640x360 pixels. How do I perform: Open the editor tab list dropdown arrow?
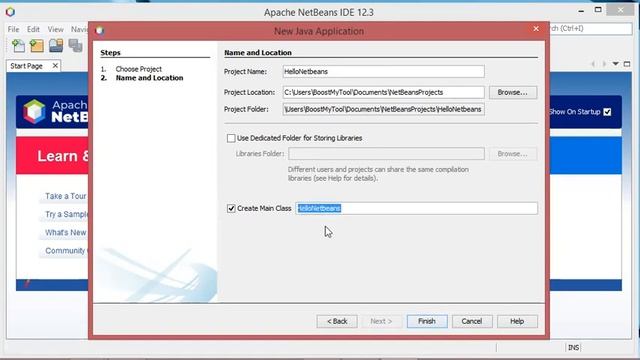(616, 64)
